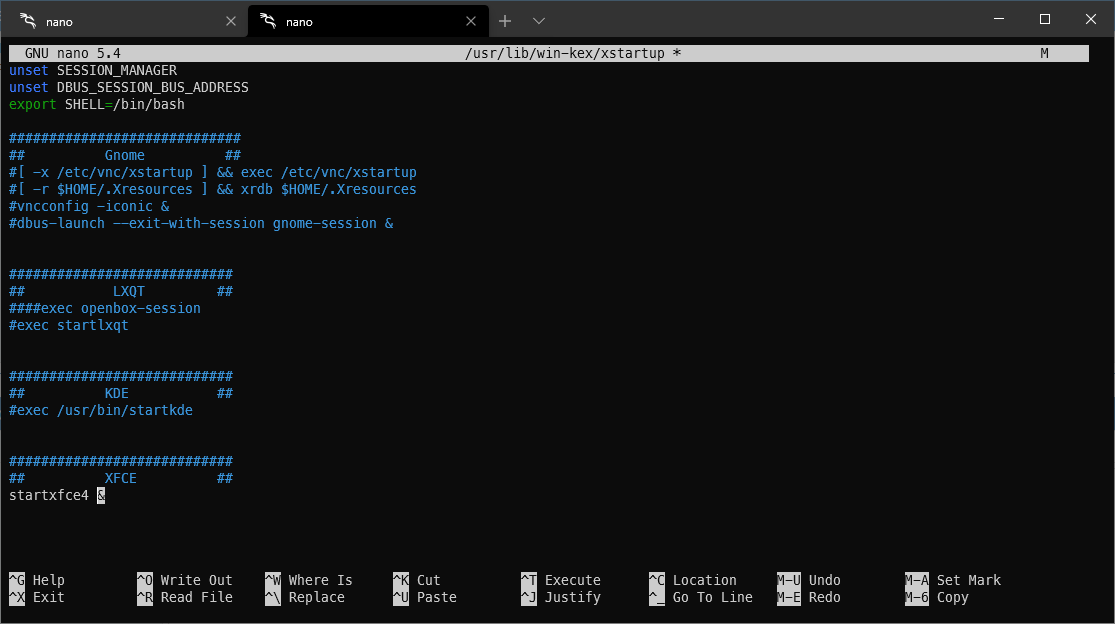
Task: Click the ^U Paste shortcut
Action: (425, 597)
